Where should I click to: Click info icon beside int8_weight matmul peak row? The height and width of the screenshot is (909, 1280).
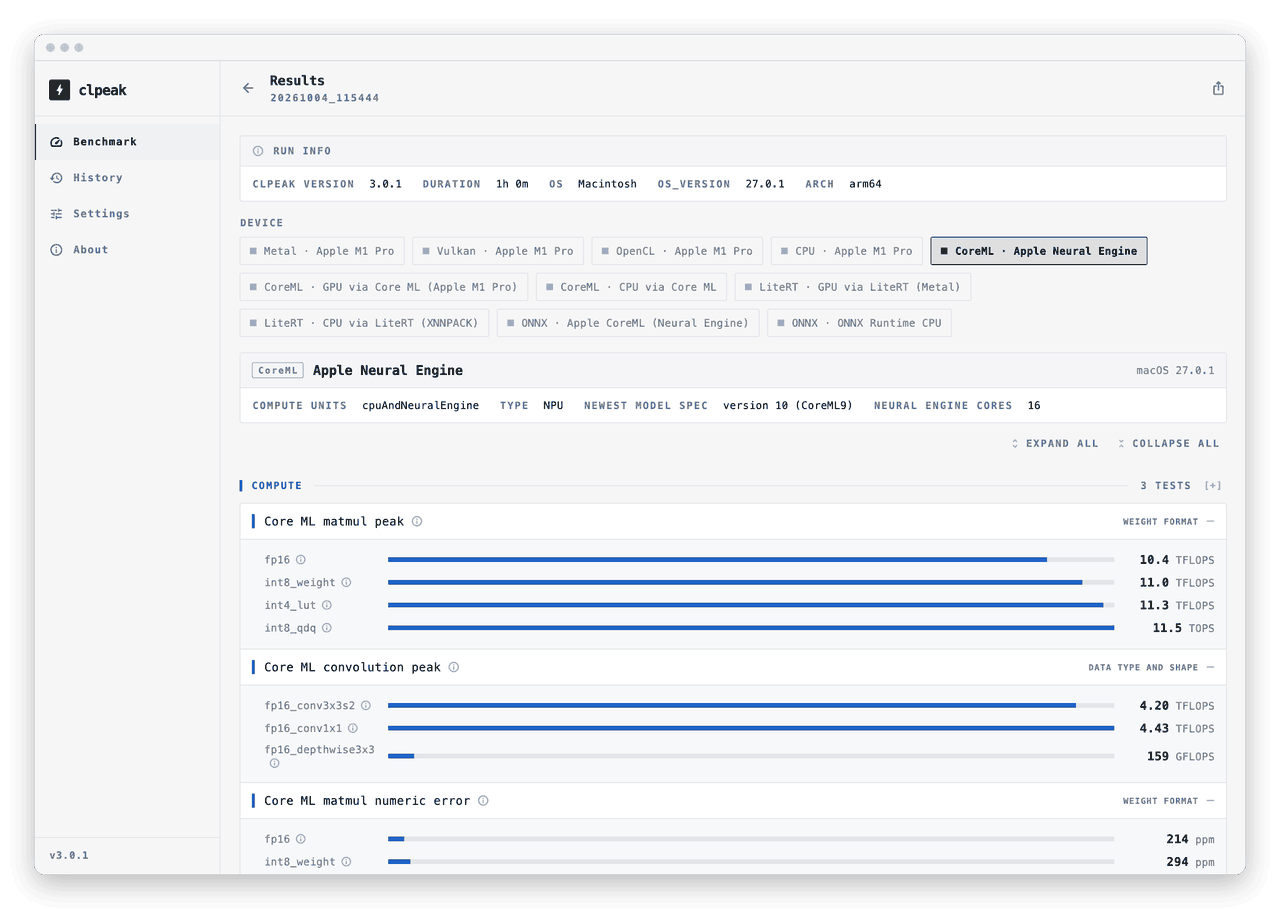[346, 582]
